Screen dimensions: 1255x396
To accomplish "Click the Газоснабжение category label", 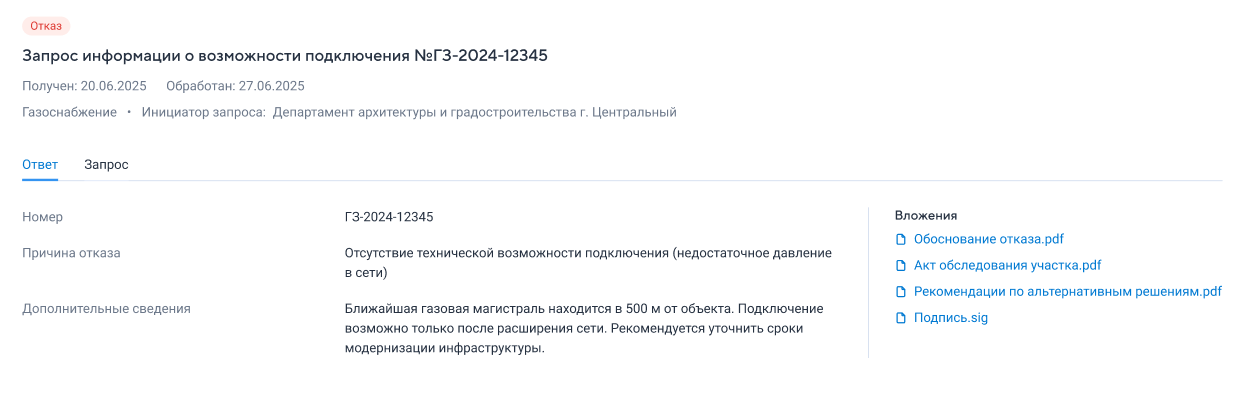I will 69,112.
